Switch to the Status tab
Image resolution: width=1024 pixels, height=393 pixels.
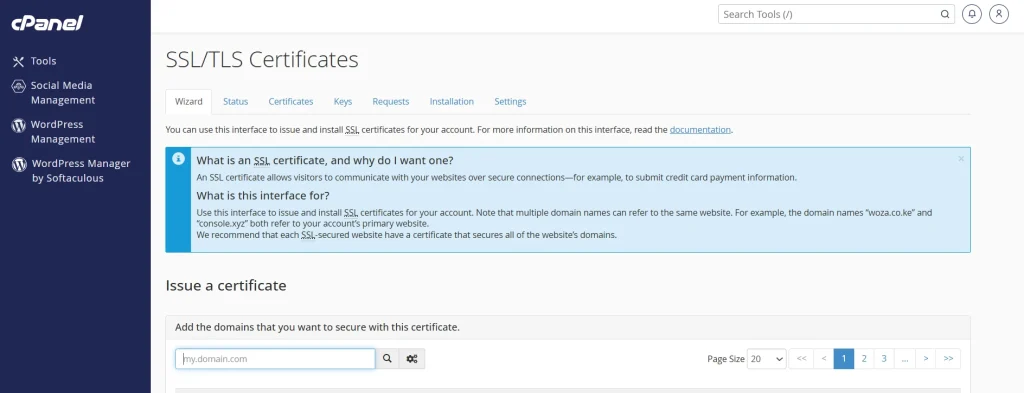236,102
